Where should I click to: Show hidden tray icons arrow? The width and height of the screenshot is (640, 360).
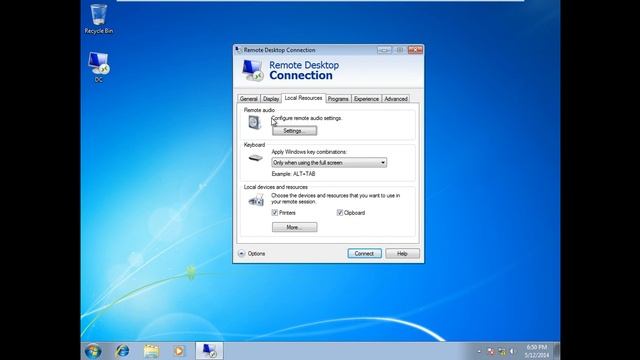coord(479,351)
